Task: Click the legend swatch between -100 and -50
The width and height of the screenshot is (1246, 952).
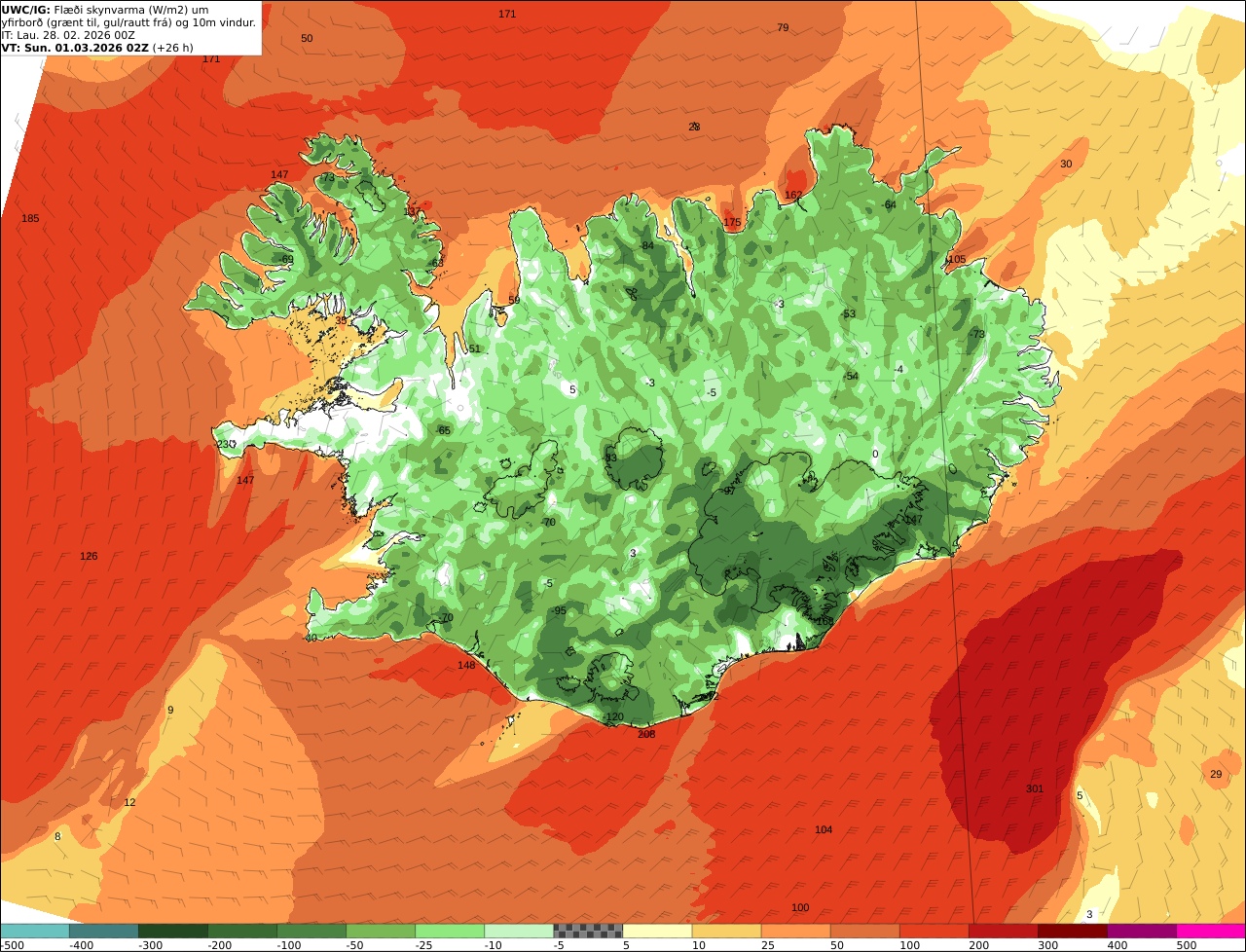Action: point(311,931)
